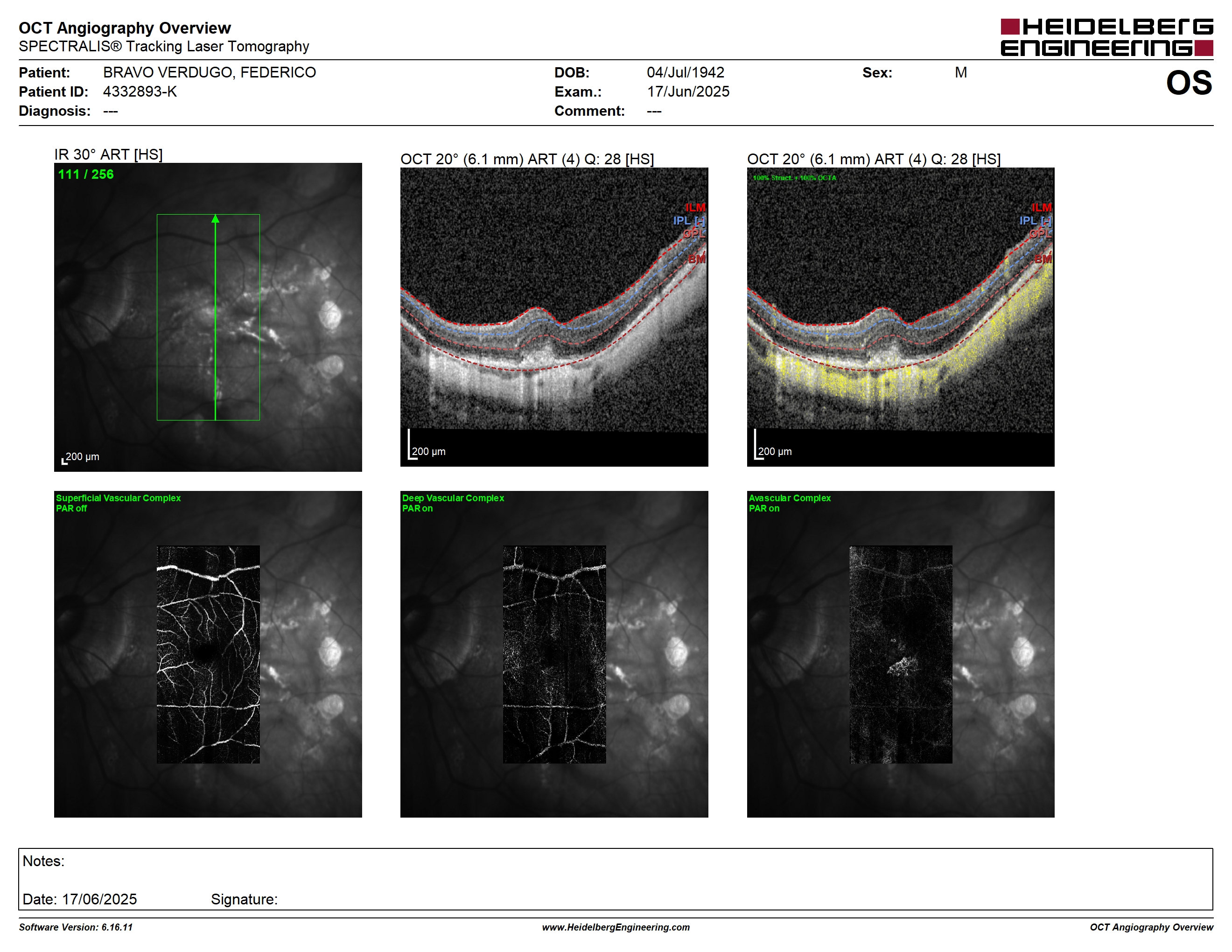
Task: Open the IR fundus image
Action: [208, 317]
